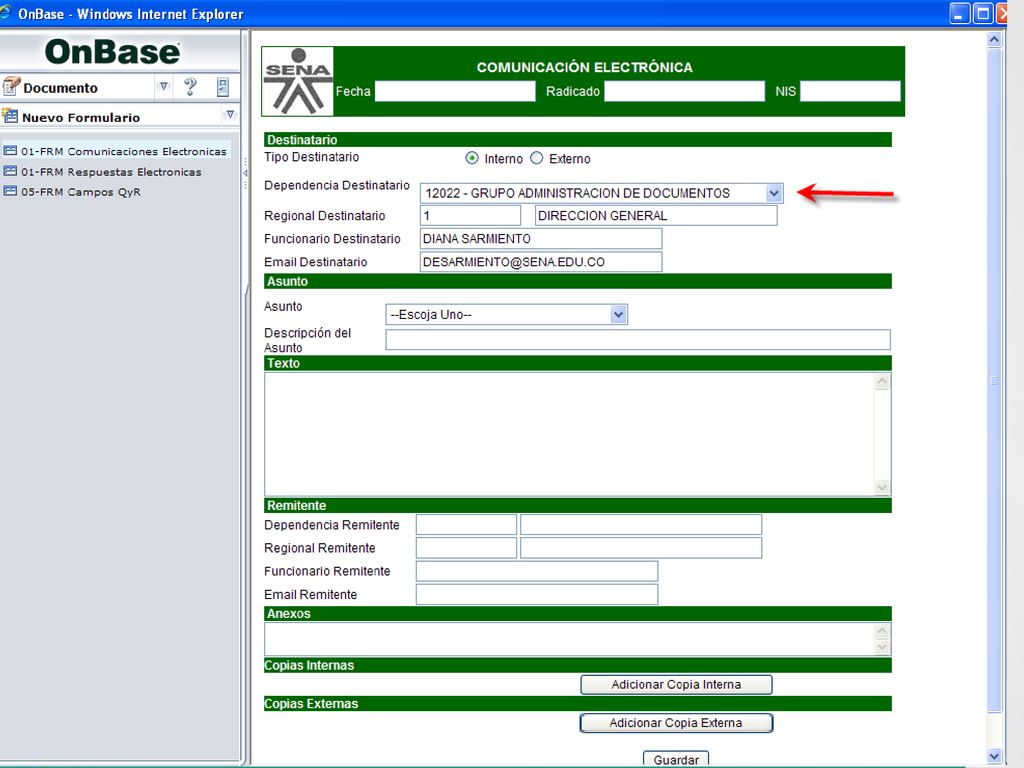The height and width of the screenshot is (768, 1024).
Task: Click form icon beside 01-FRM Comunicaciones Electronicas
Action: pos(10,151)
